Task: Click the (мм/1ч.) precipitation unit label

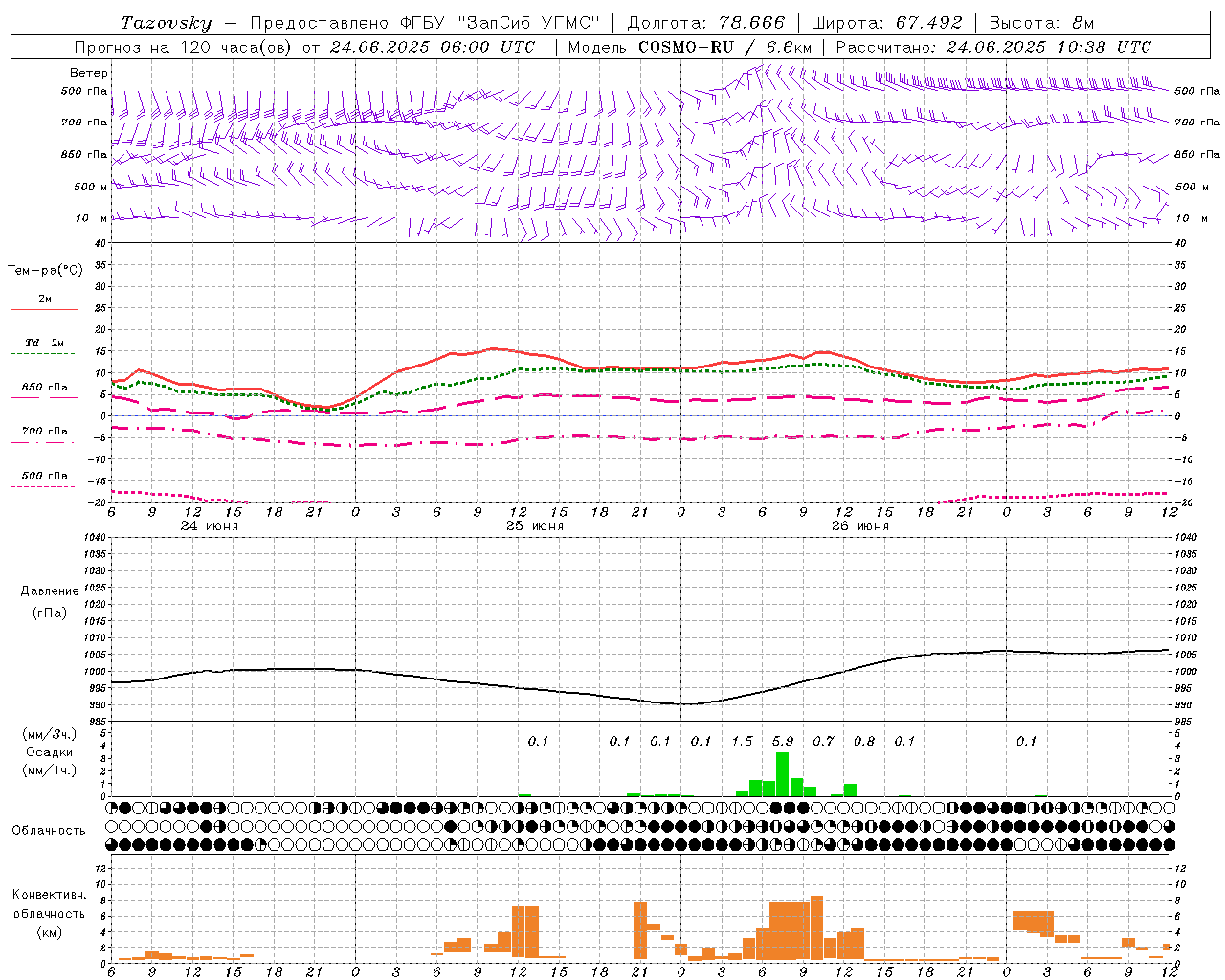Action: click(x=49, y=770)
